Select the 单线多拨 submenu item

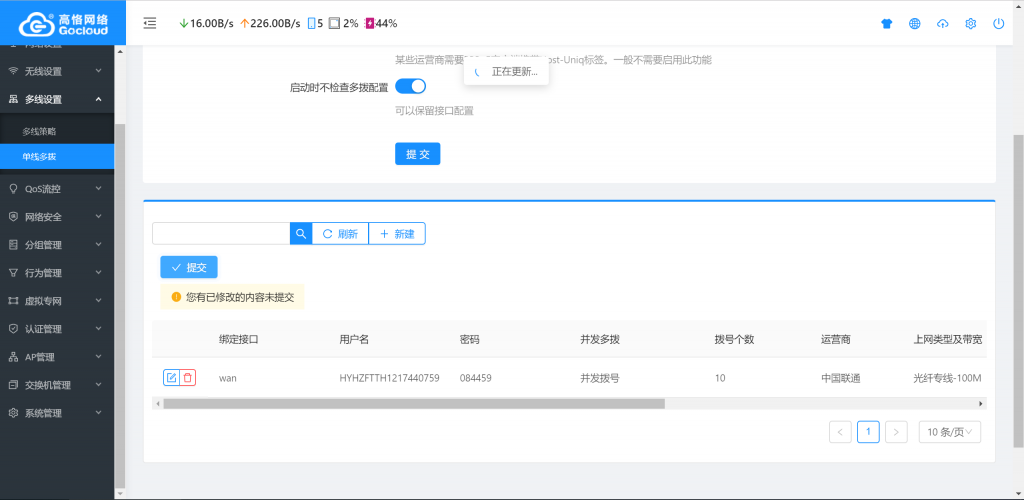point(40,157)
